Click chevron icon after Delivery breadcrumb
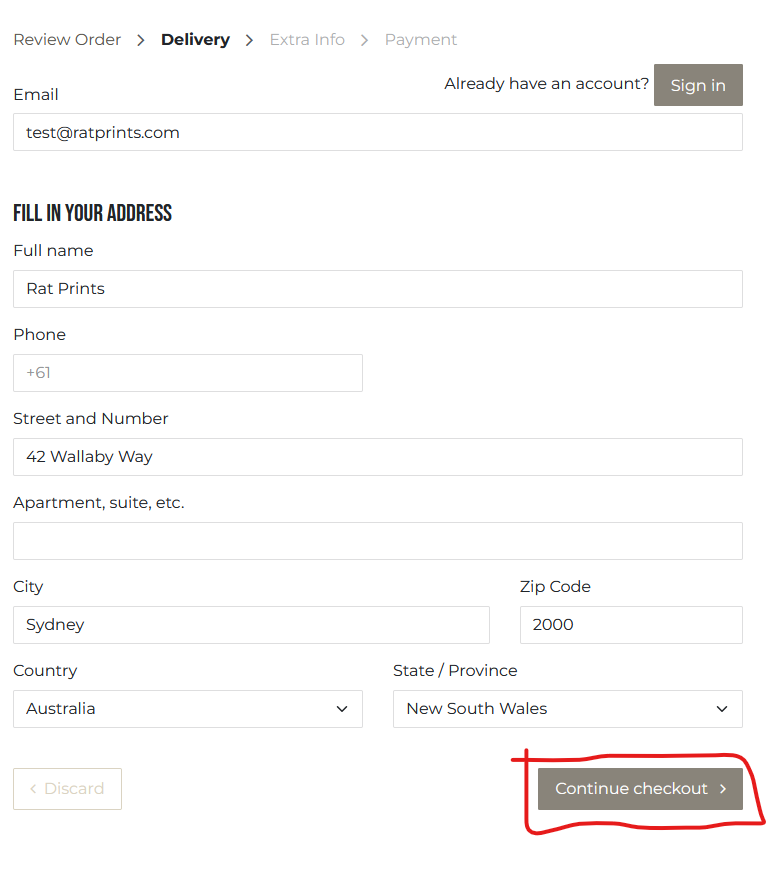The width and height of the screenshot is (767, 872). (249, 40)
